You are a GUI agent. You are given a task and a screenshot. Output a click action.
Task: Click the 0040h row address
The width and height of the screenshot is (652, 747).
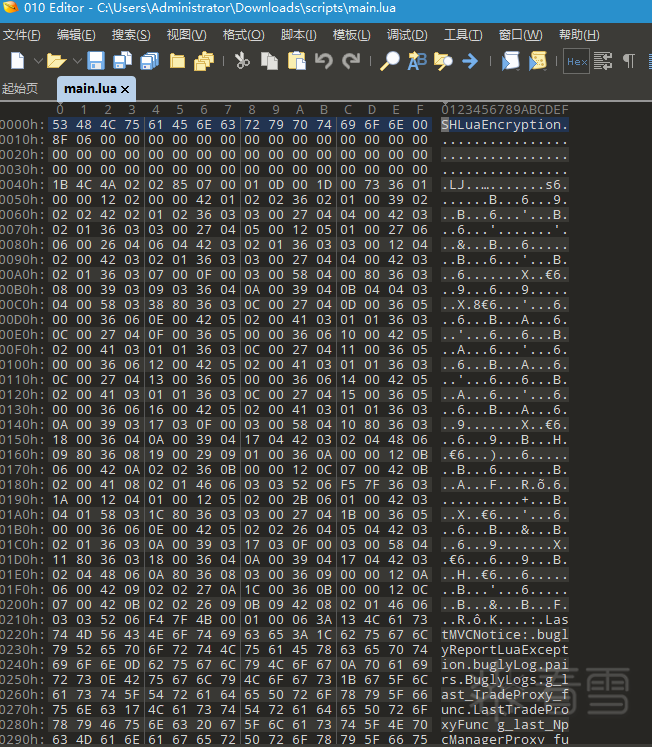(x=22, y=185)
